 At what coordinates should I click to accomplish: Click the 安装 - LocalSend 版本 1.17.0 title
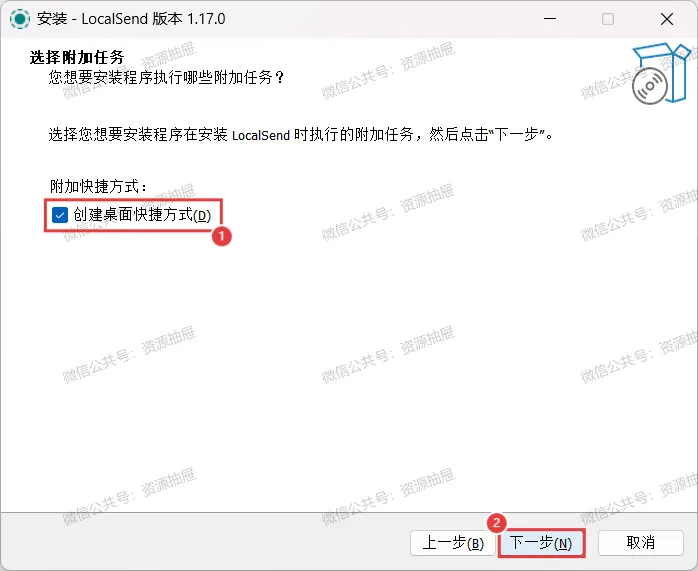click(x=131, y=19)
